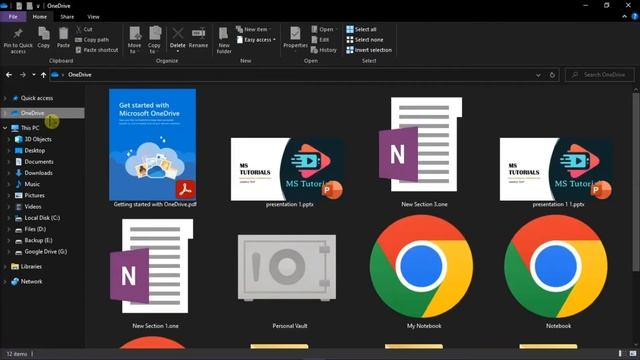Open the Easy access dropdown
Screen dimensions: 640x360
click(x=256, y=40)
